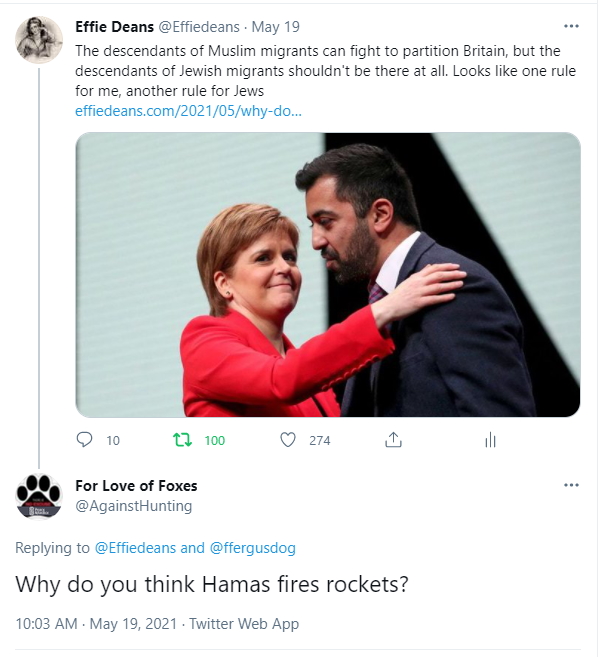
Task: Click the share tweet icon
Action: coord(393,440)
